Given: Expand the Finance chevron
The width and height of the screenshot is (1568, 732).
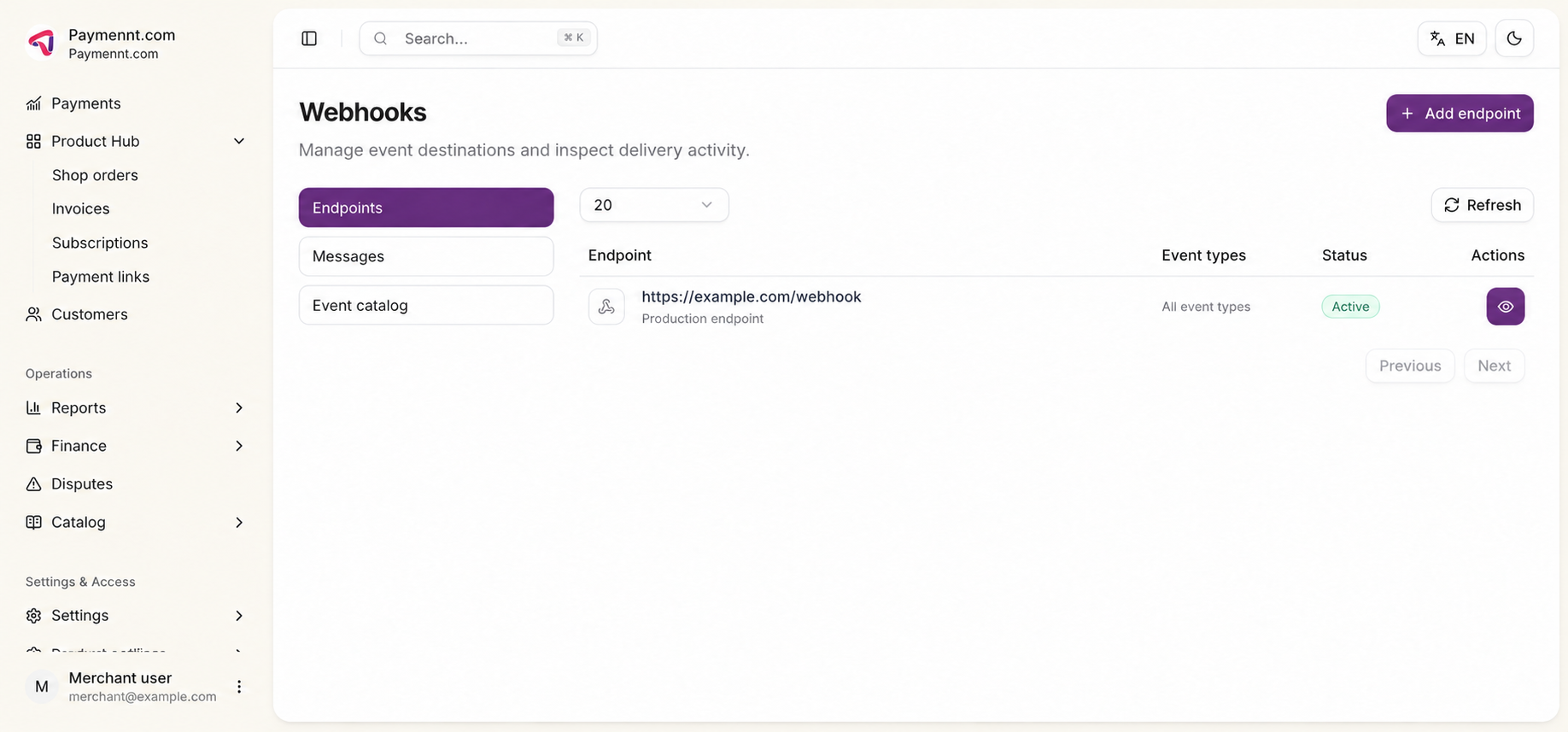Looking at the screenshot, I should pyautogui.click(x=239, y=446).
